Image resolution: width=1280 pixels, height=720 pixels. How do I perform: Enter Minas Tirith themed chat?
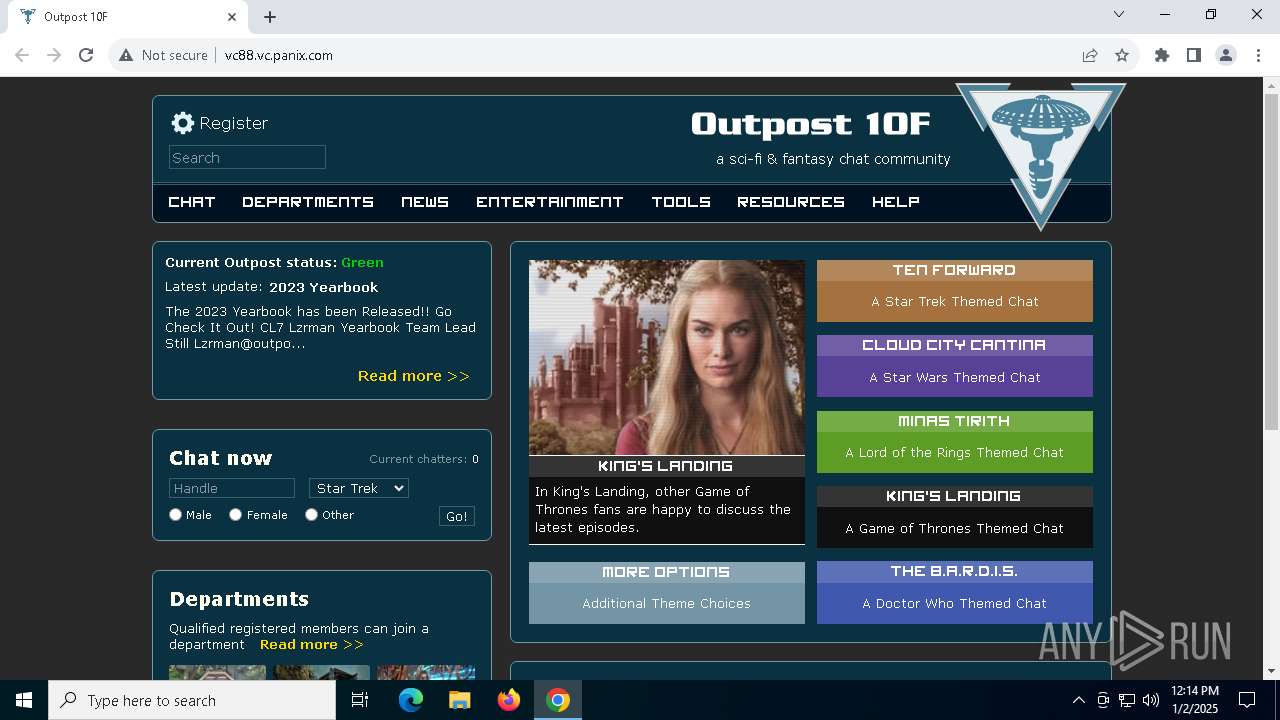tap(955, 442)
